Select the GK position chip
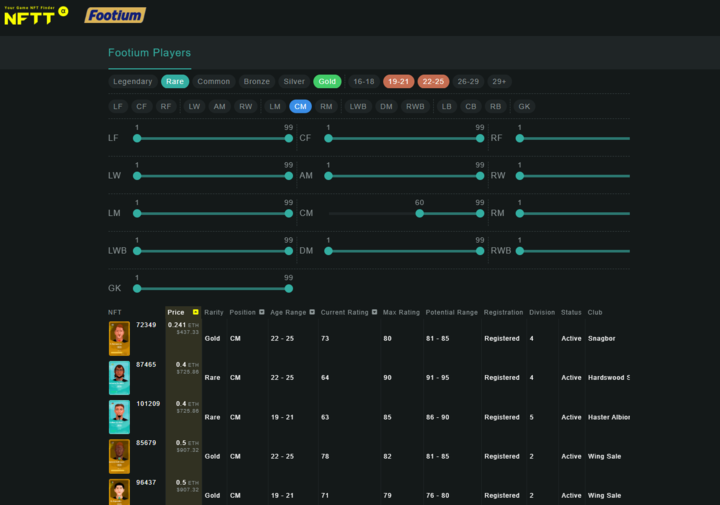The image size is (720, 505). click(x=524, y=107)
